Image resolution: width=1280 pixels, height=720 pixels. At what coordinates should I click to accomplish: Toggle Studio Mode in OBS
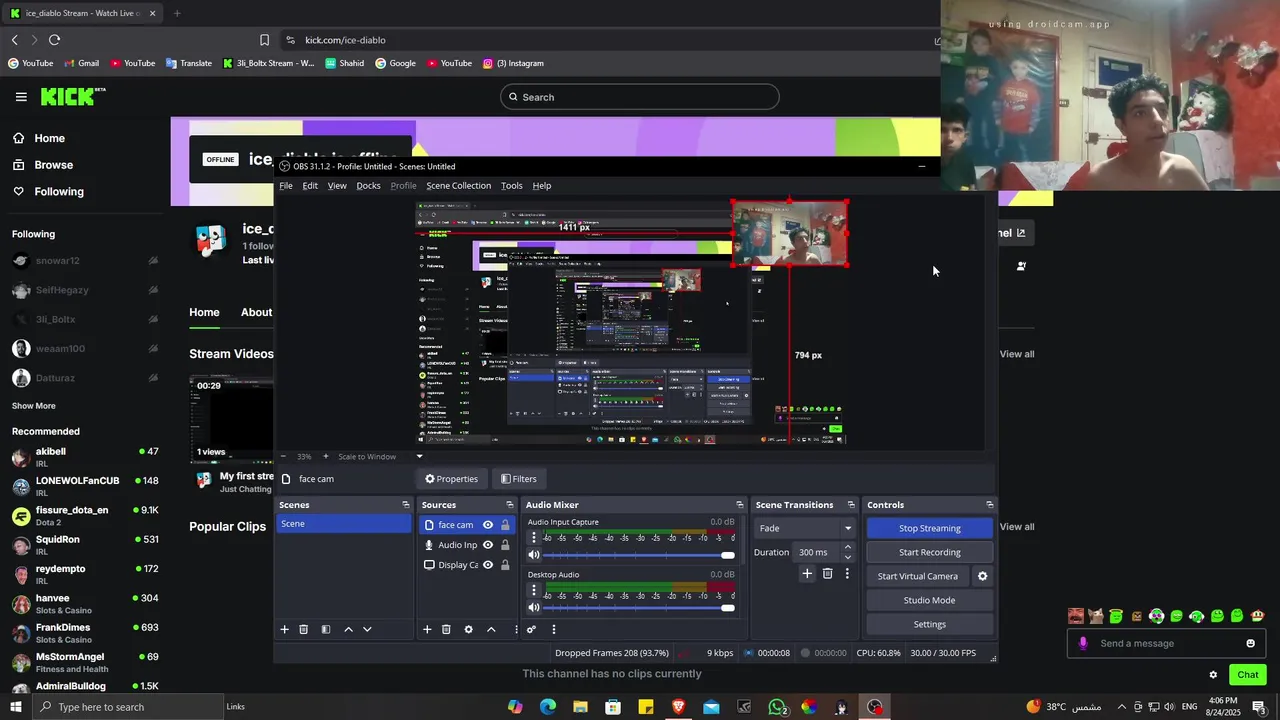[929, 600]
